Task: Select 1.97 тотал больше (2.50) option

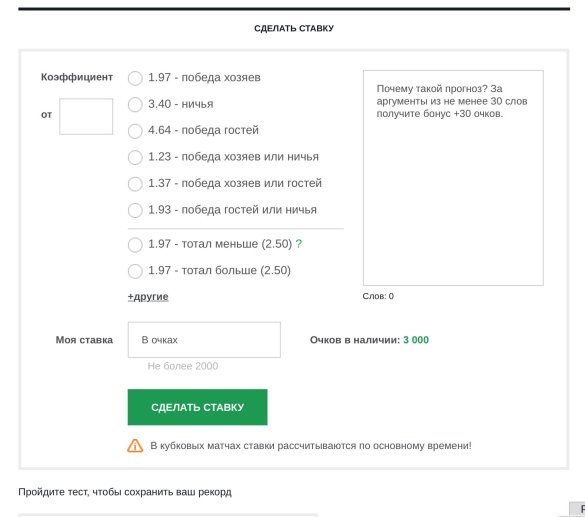Action: tap(135, 271)
